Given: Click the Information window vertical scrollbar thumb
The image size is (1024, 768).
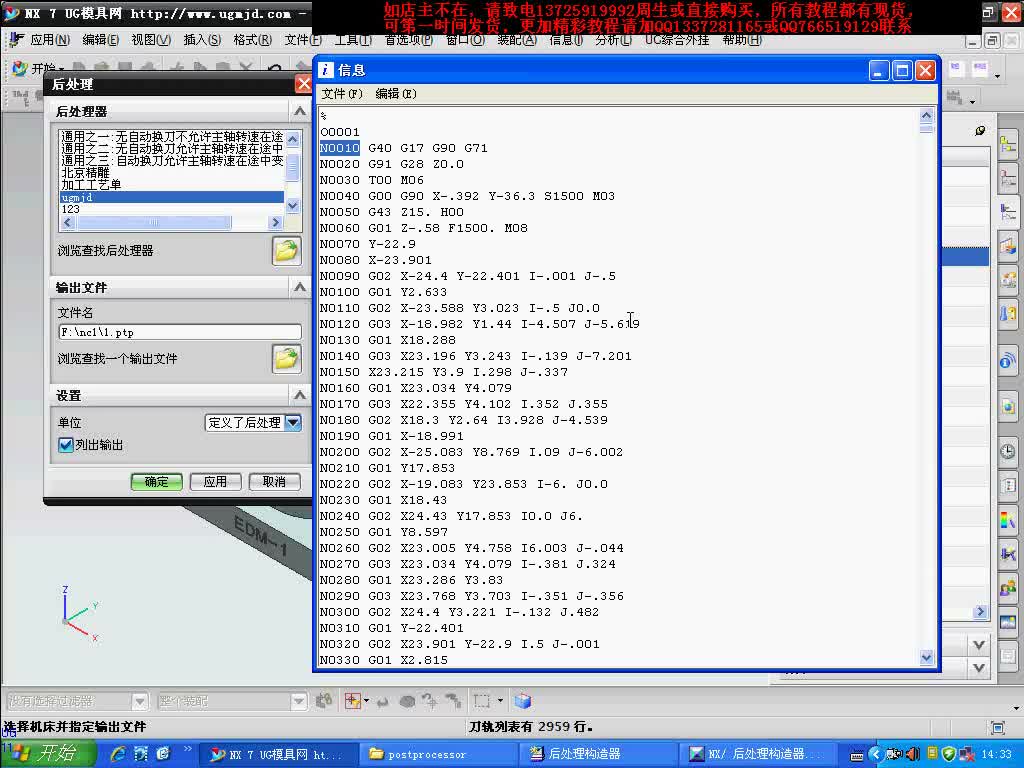Looking at the screenshot, I should click(x=926, y=129).
